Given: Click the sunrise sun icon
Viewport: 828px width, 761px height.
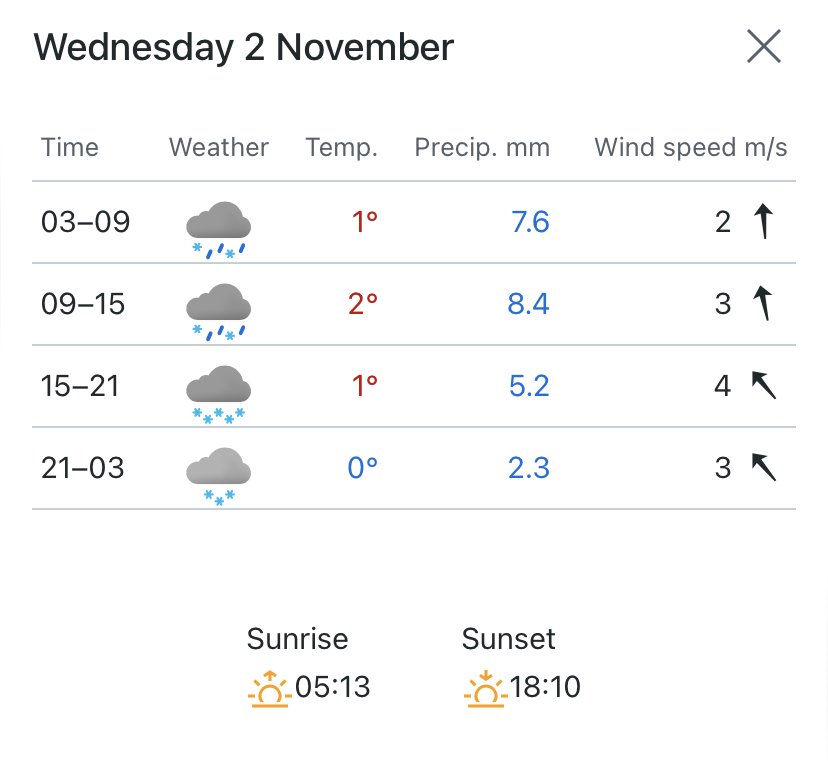Looking at the screenshot, I should pyautogui.click(x=270, y=689).
